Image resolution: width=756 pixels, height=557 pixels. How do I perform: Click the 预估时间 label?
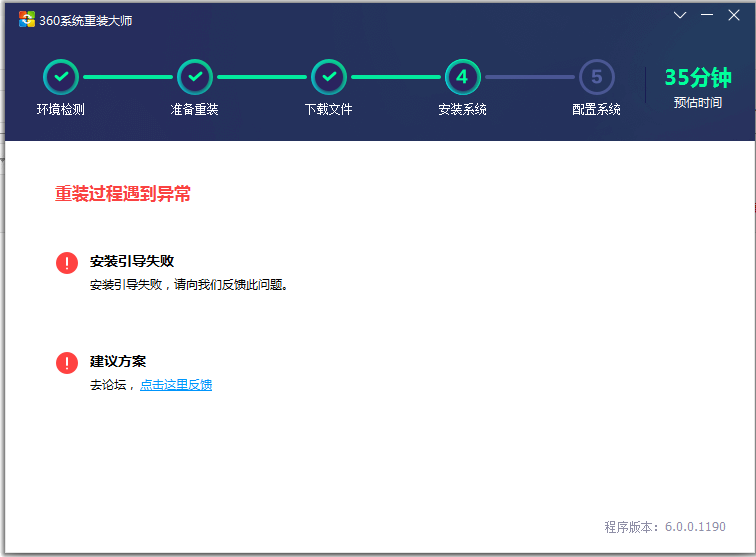coord(698,103)
